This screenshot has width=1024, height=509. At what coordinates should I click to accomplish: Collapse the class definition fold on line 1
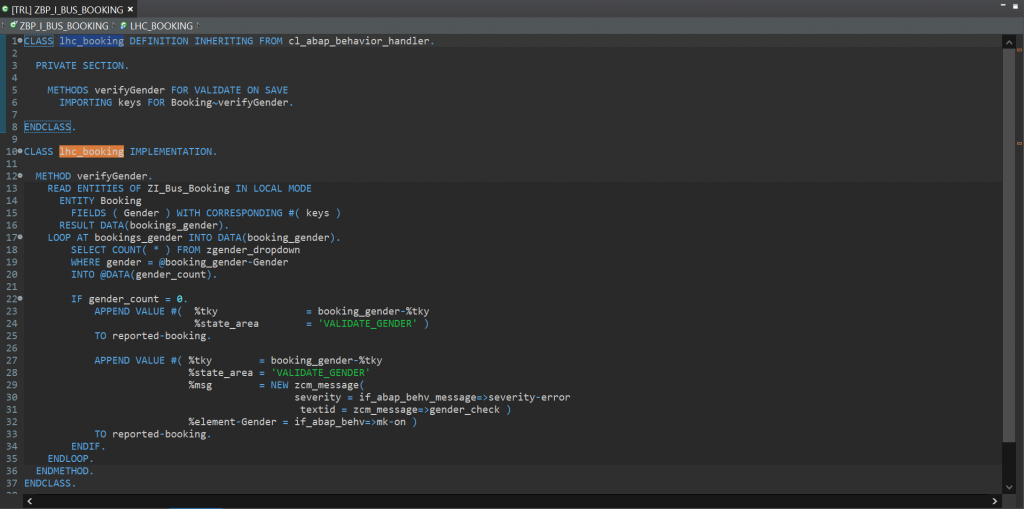tap(20, 41)
